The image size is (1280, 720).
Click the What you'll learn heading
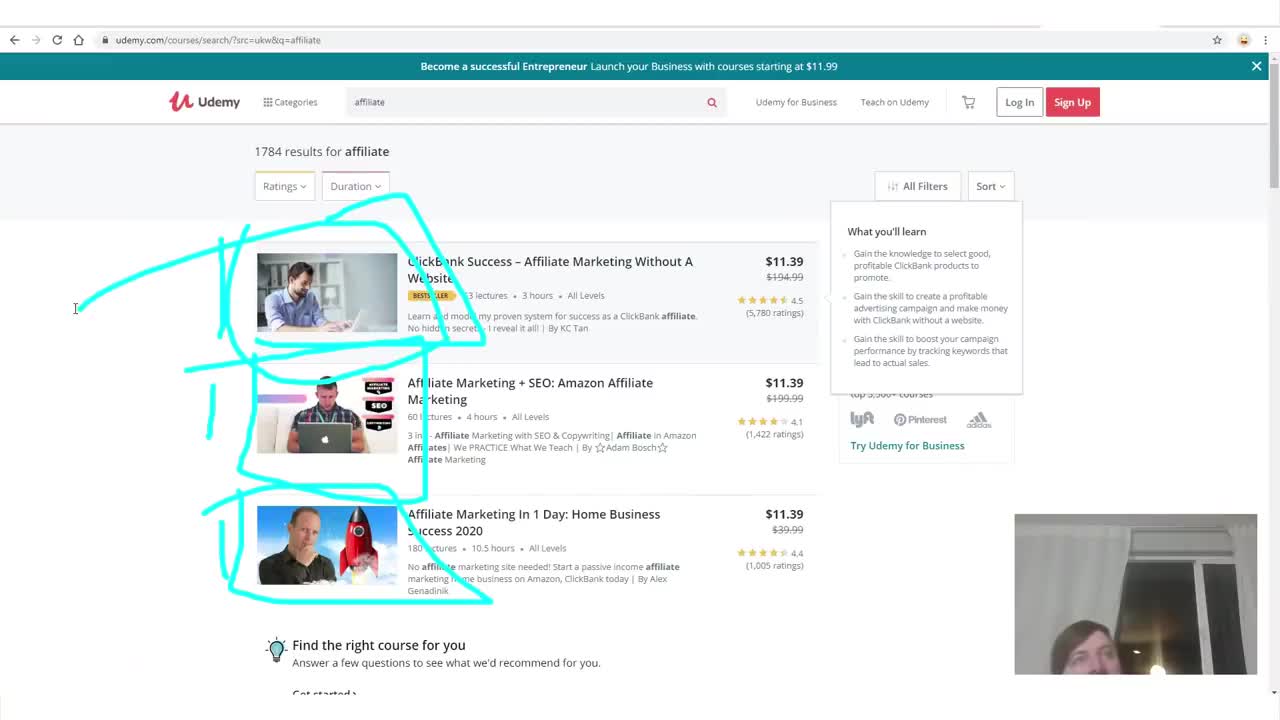[x=886, y=231]
